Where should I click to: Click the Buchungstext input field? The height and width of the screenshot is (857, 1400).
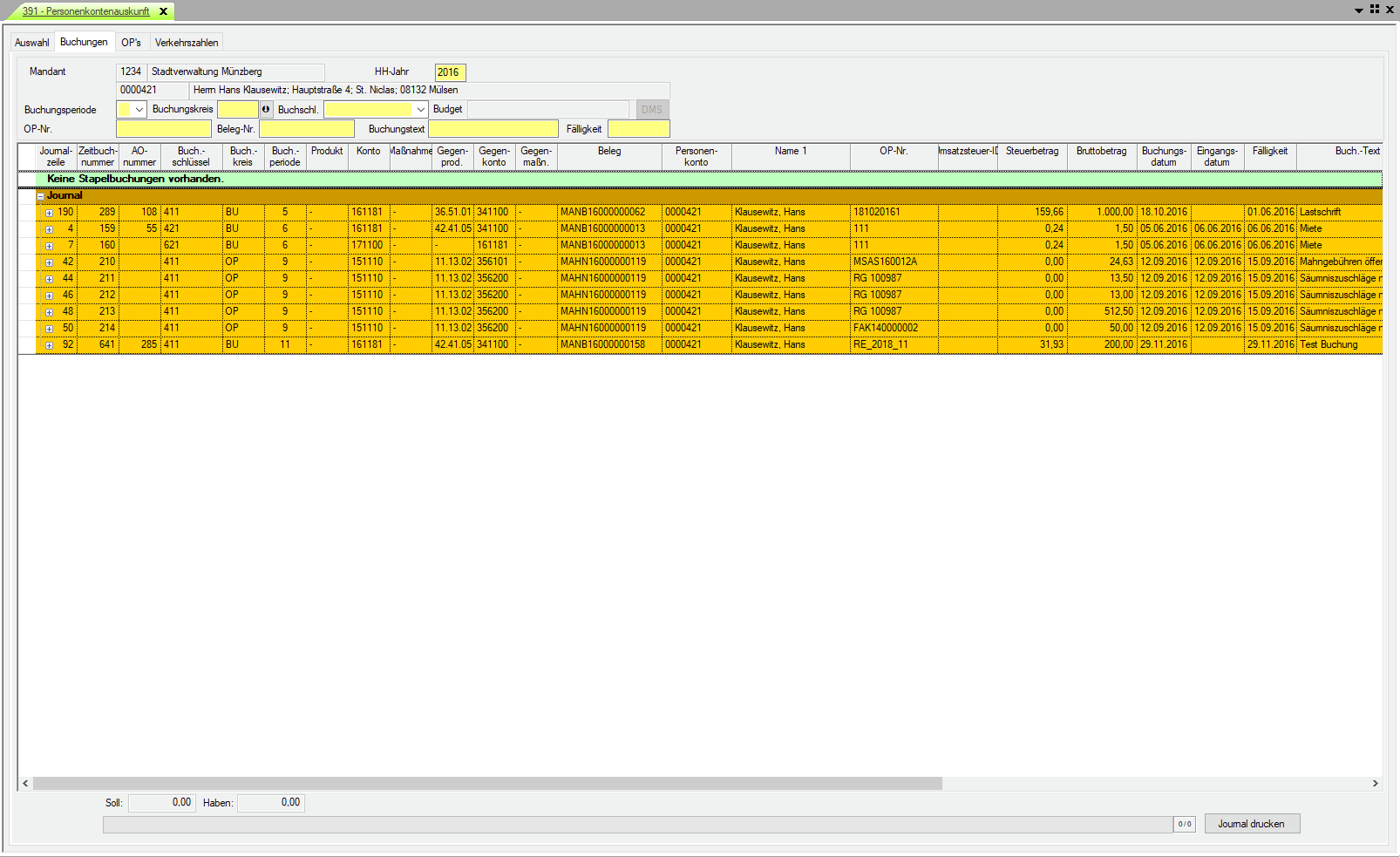pos(493,129)
